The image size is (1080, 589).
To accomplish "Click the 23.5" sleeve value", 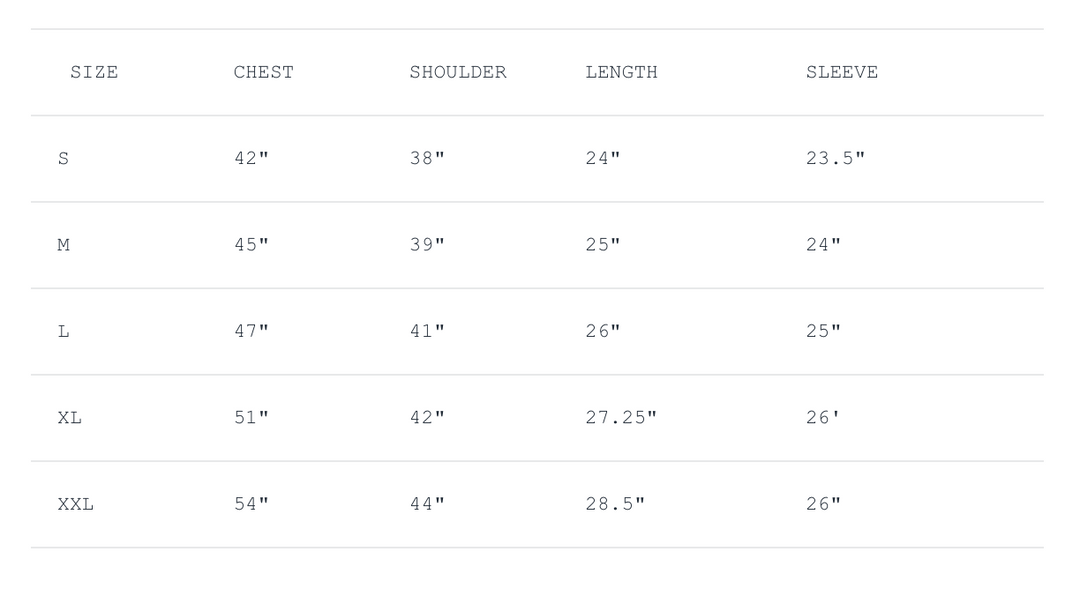I will tap(835, 158).
